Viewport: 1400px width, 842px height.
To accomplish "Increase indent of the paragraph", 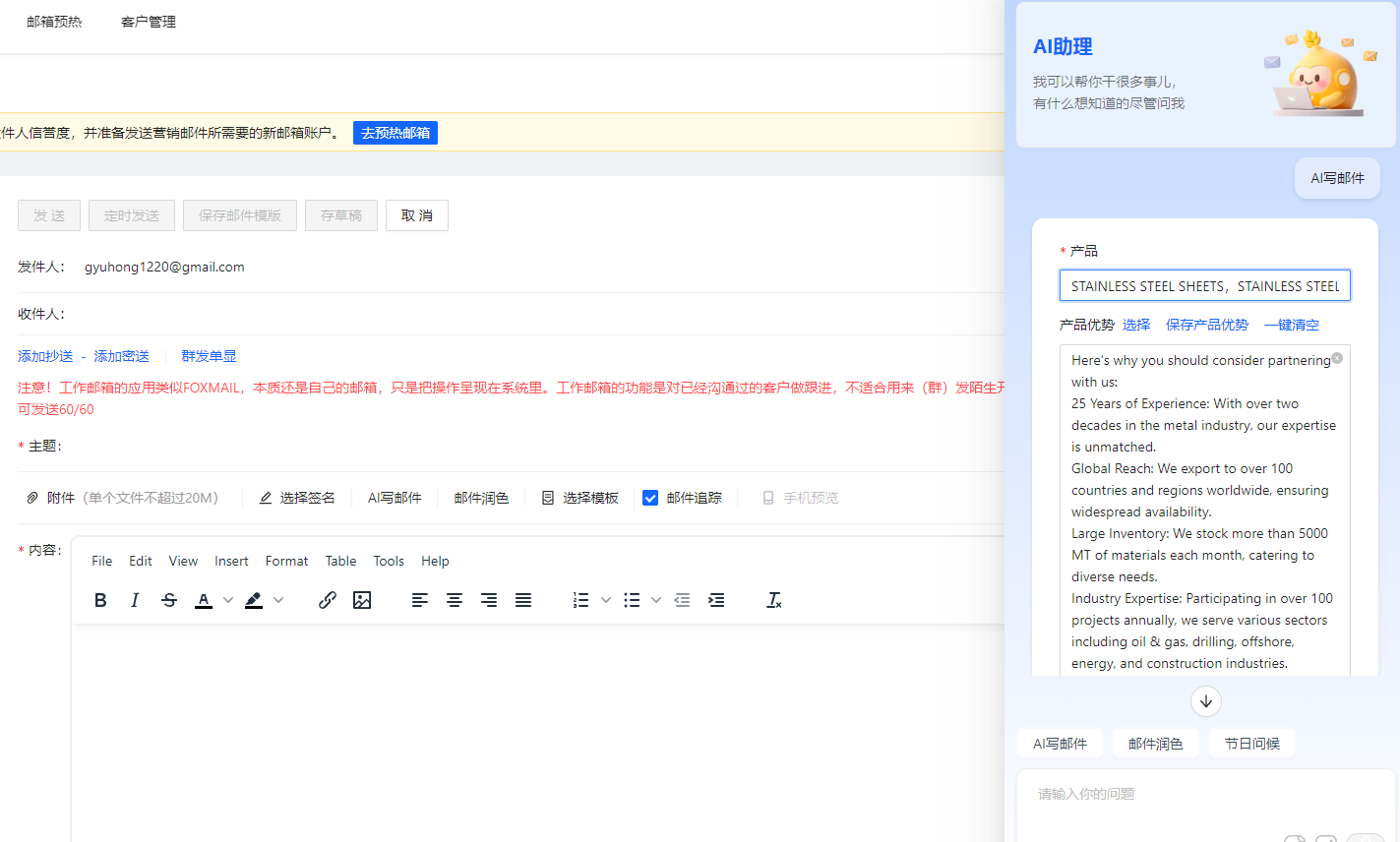I will point(716,600).
